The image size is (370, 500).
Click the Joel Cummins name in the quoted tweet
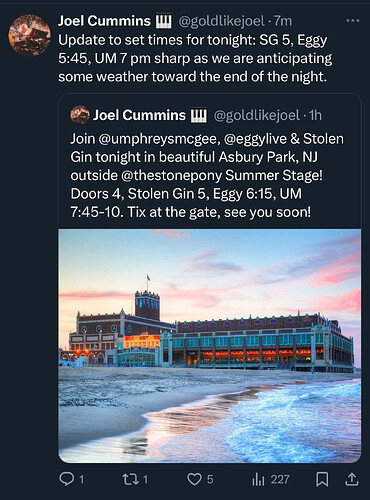[x=139, y=115]
